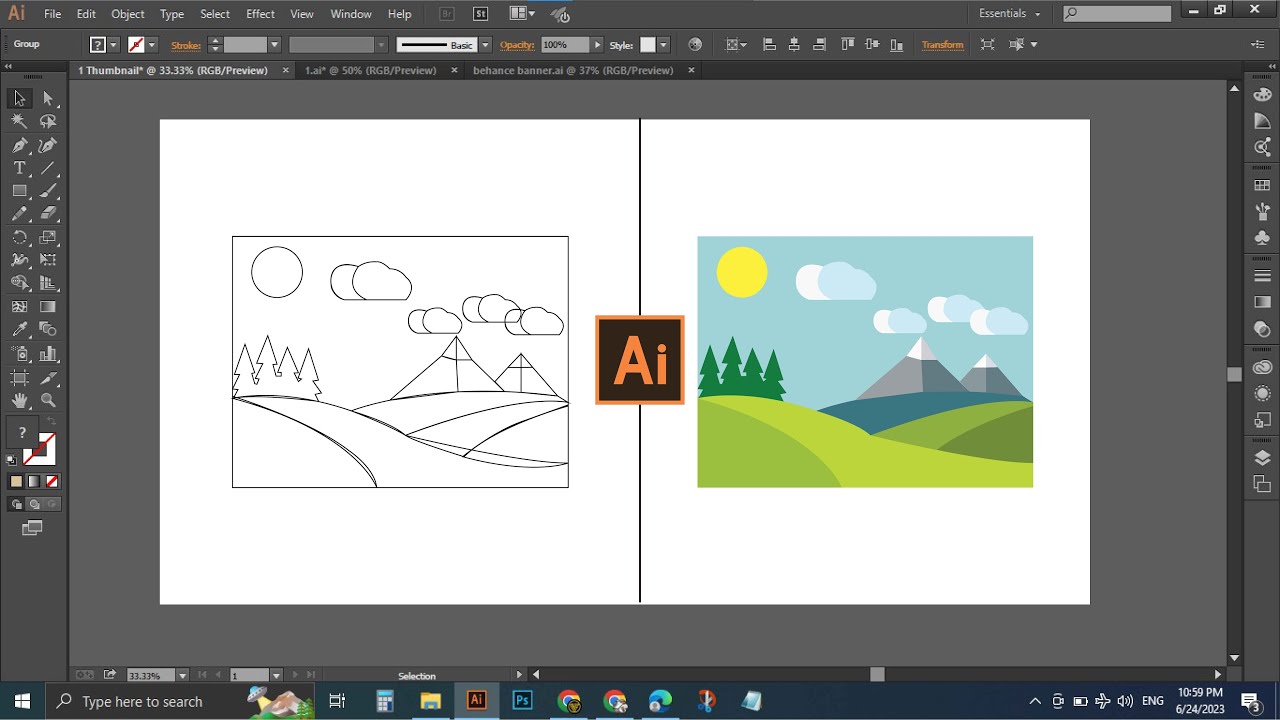Click the Opacity label link
The height and width of the screenshot is (720, 1280).
tap(517, 45)
